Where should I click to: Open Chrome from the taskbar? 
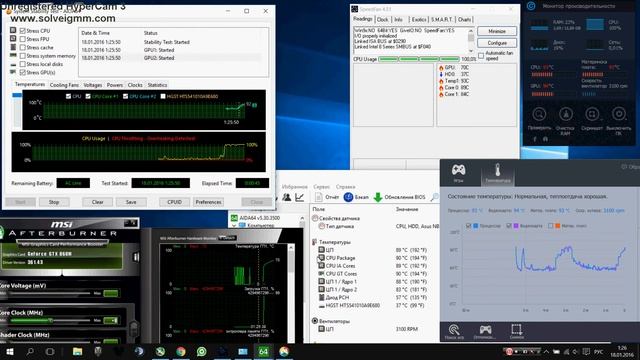pyautogui.click(x=181, y=351)
